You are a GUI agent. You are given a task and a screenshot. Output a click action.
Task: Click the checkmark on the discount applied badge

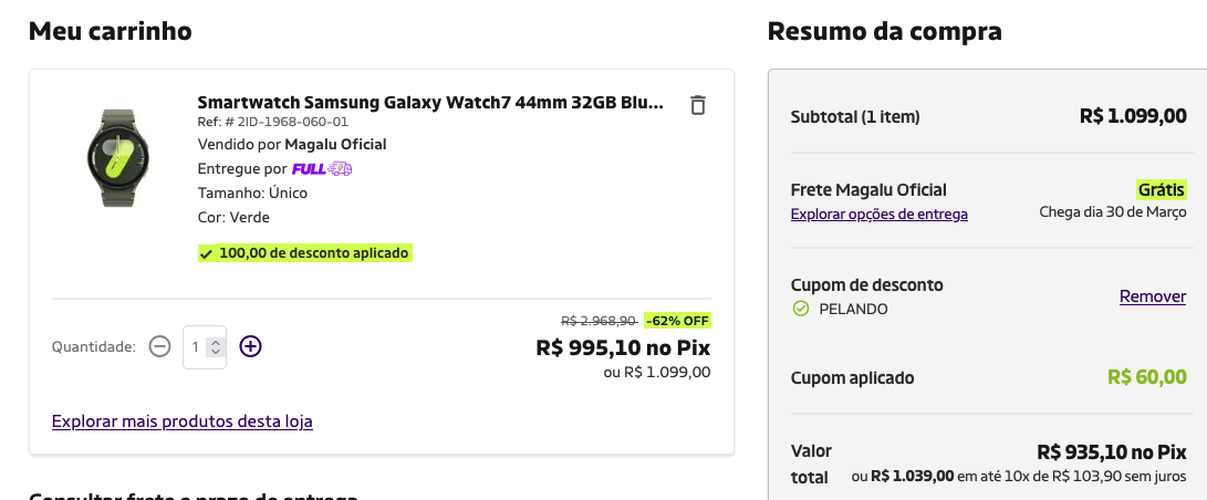pos(206,254)
